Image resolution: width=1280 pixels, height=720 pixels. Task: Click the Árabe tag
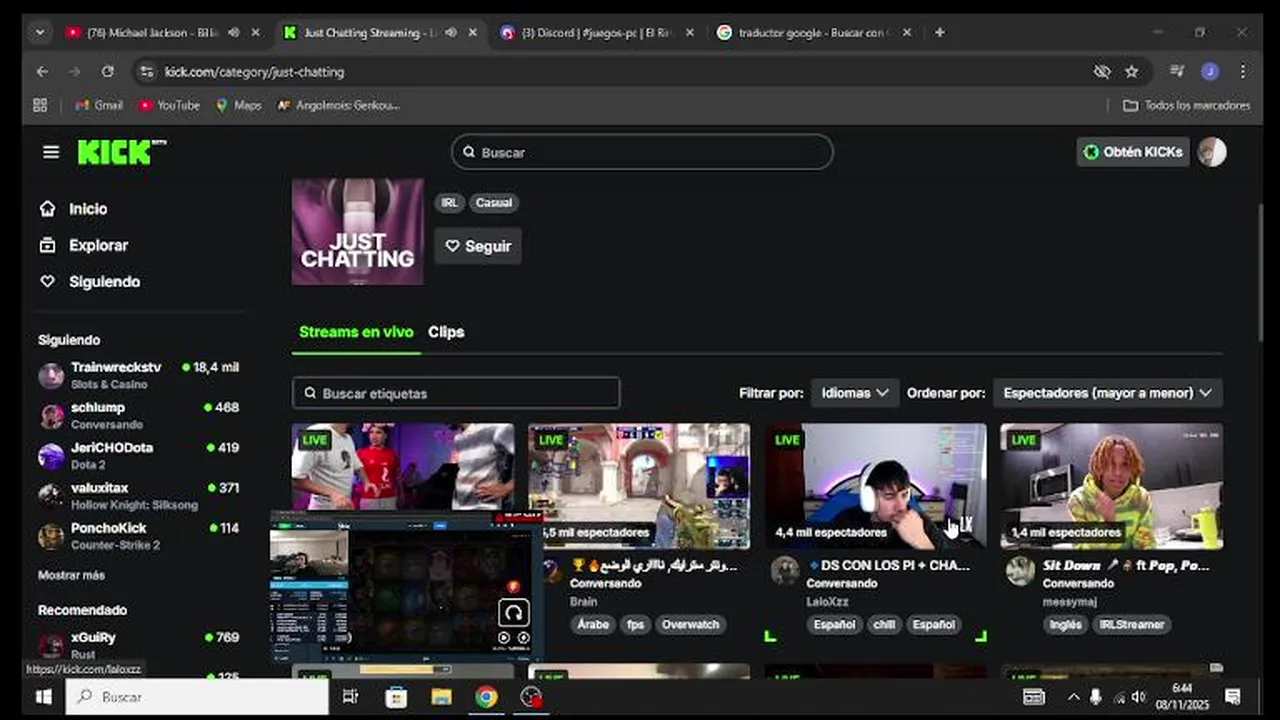coord(593,624)
